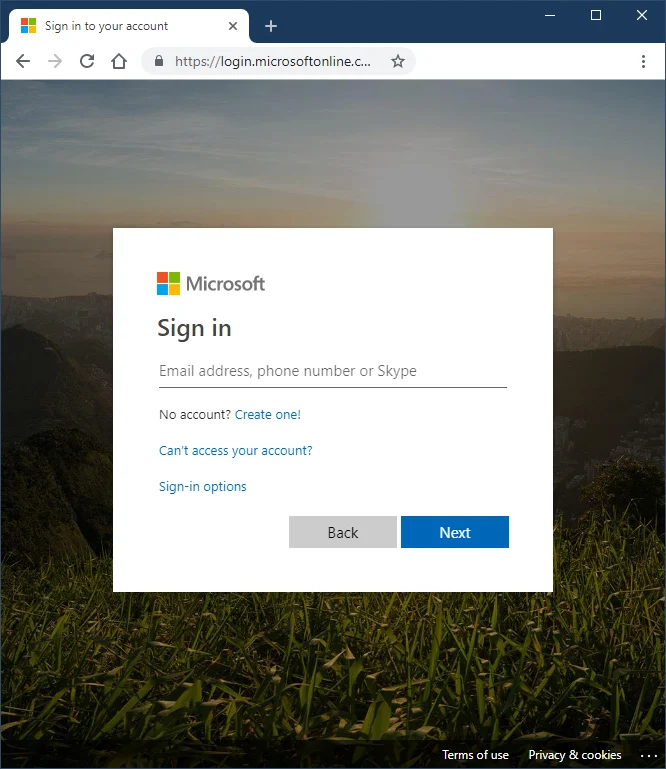This screenshot has width=666, height=769.
Task: Open 'Terms of use' in footer
Action: [x=475, y=755]
